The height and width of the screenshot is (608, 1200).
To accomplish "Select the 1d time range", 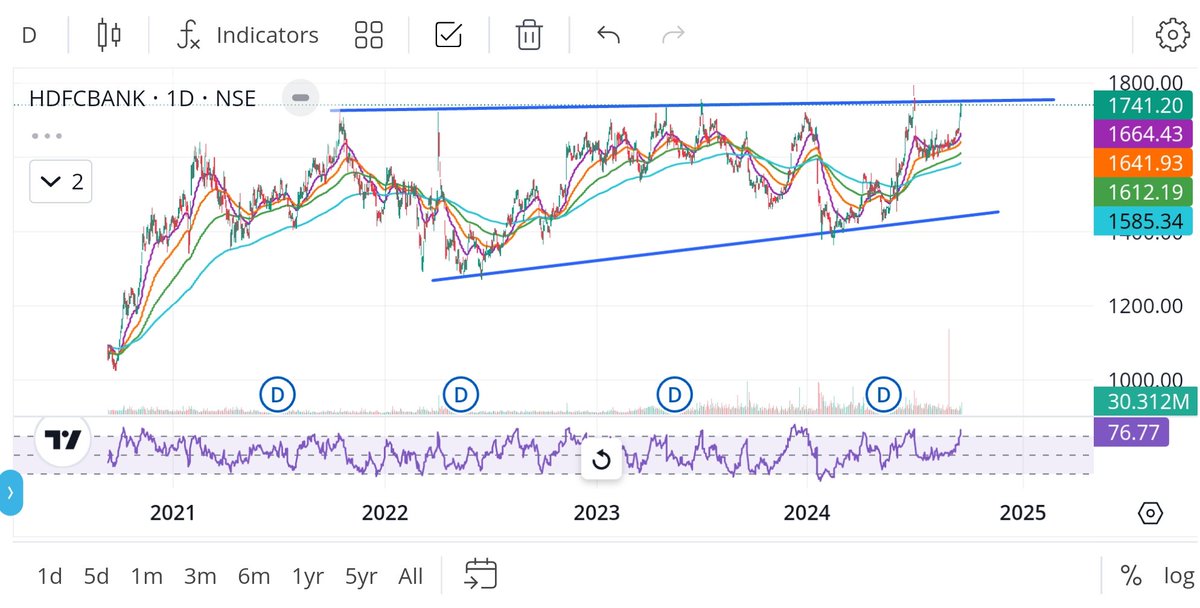I will pos(49,576).
